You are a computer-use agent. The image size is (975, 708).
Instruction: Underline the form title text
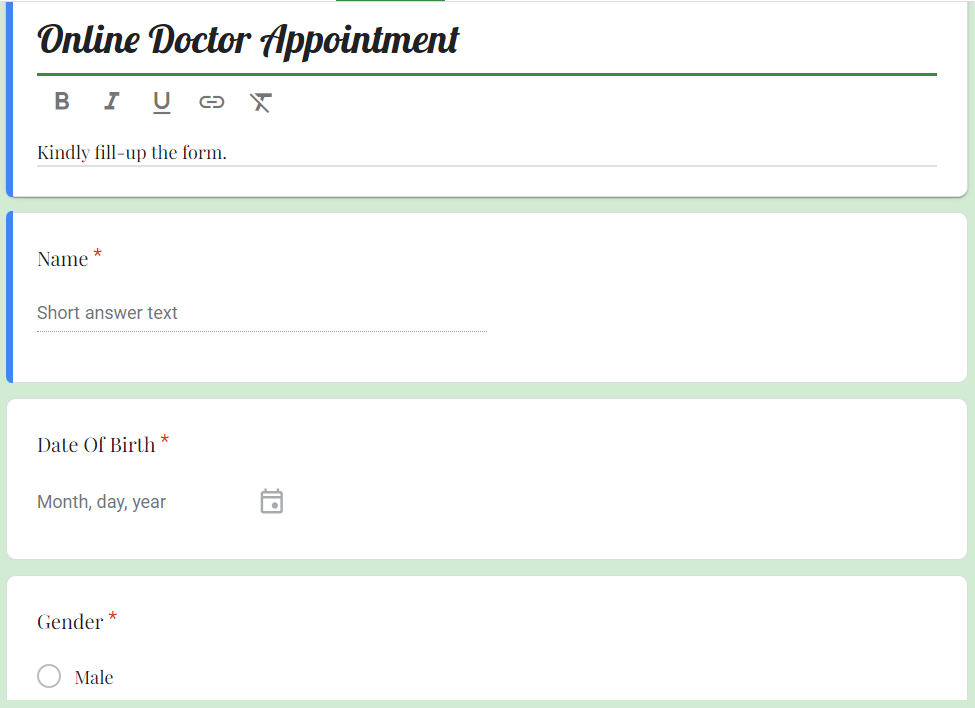pyautogui.click(x=161, y=101)
